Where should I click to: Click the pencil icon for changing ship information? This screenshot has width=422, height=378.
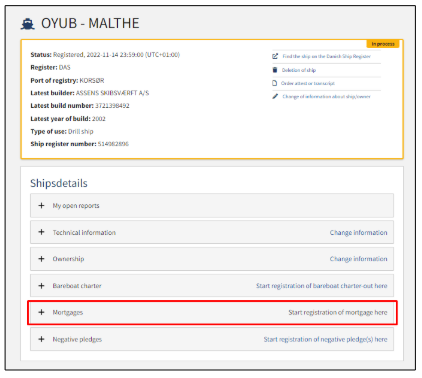pyautogui.click(x=275, y=96)
